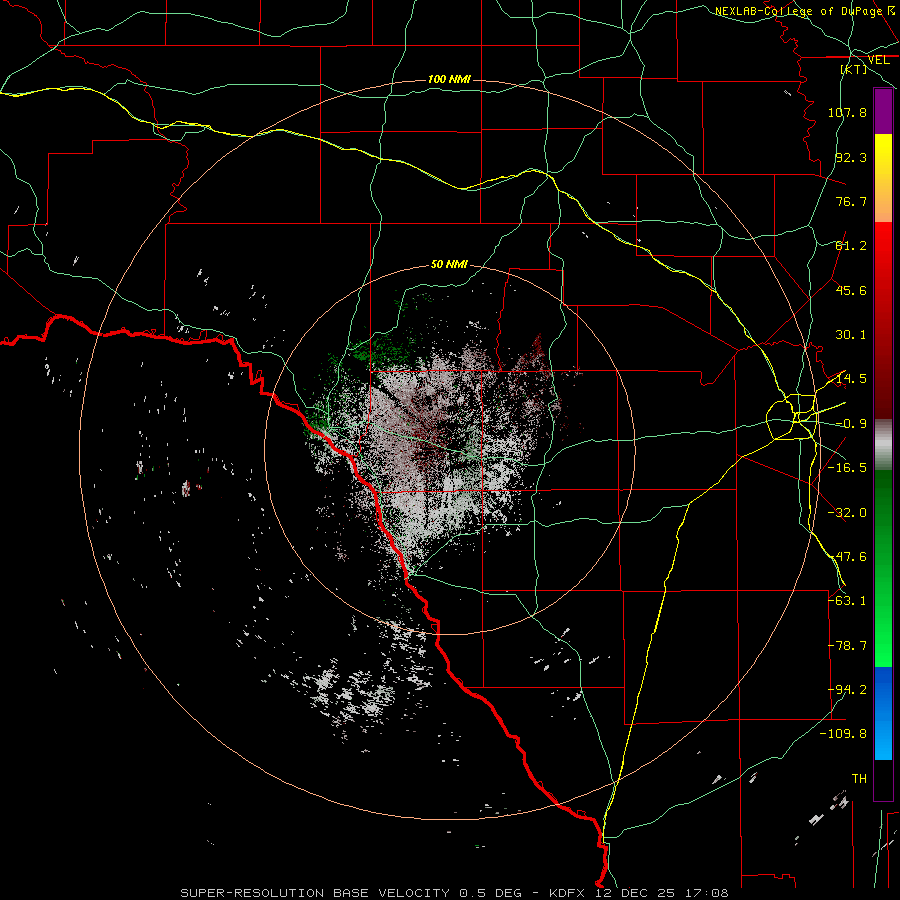Screen dimensions: 900x900
Task: Click the -78.7 velocity scale value
Action: (847, 646)
